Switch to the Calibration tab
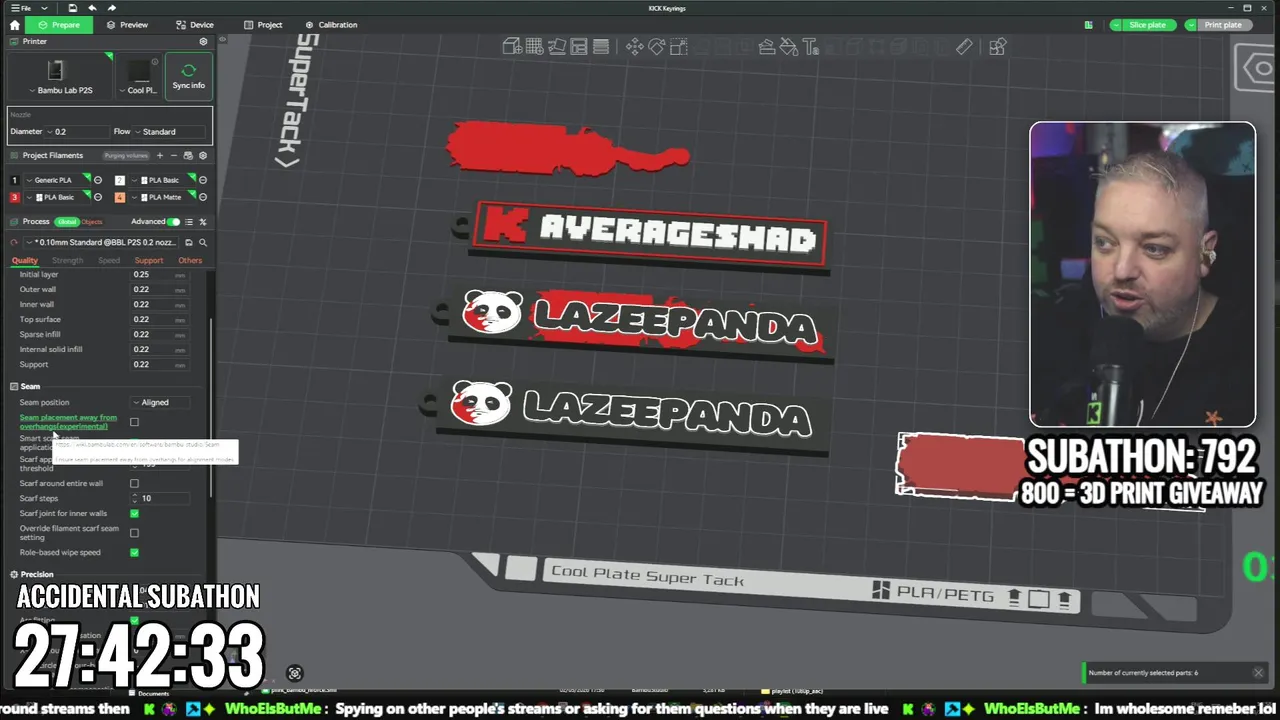The width and height of the screenshot is (1280, 720). click(x=331, y=25)
